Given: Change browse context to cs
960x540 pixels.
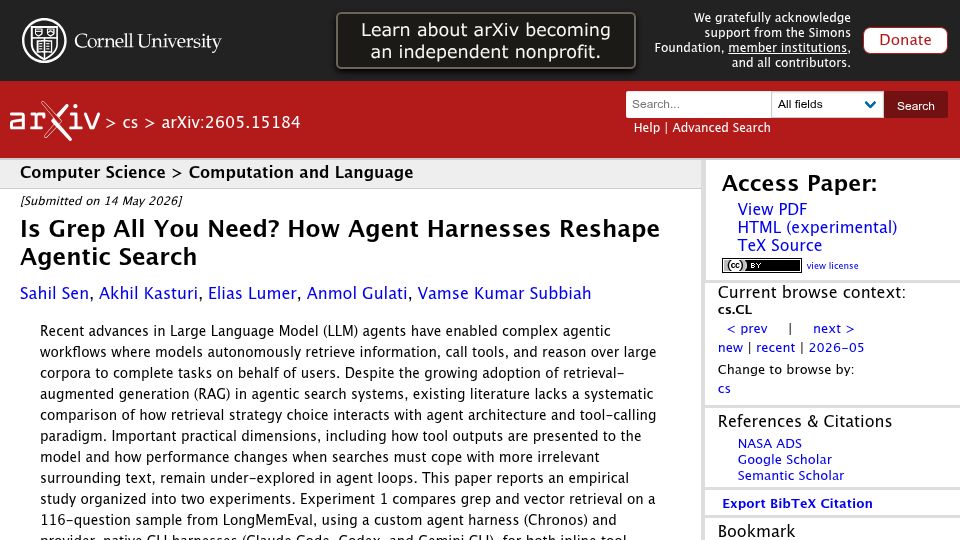Looking at the screenshot, I should 724,389.
